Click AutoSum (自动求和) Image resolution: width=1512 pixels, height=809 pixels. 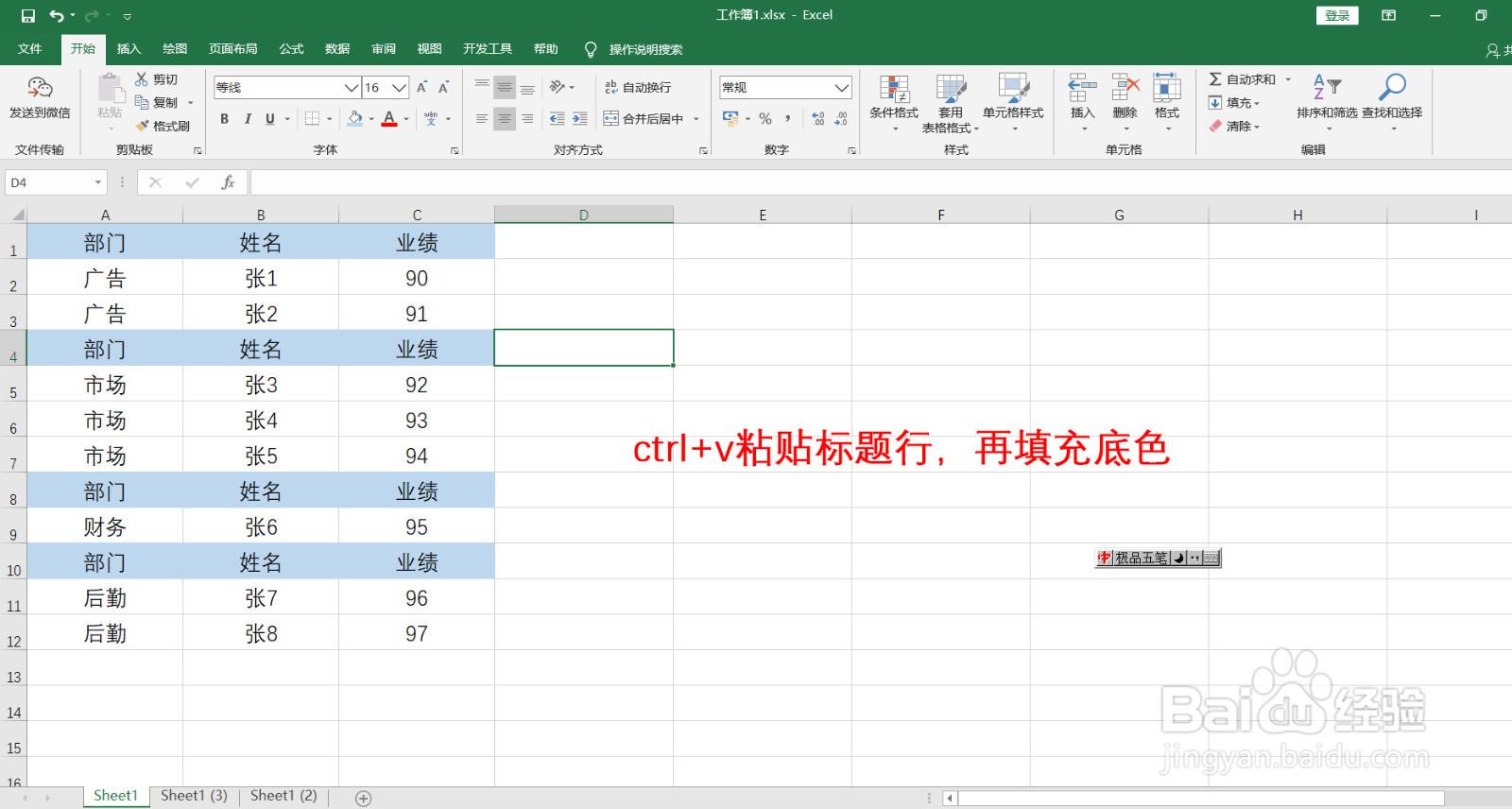1242,79
